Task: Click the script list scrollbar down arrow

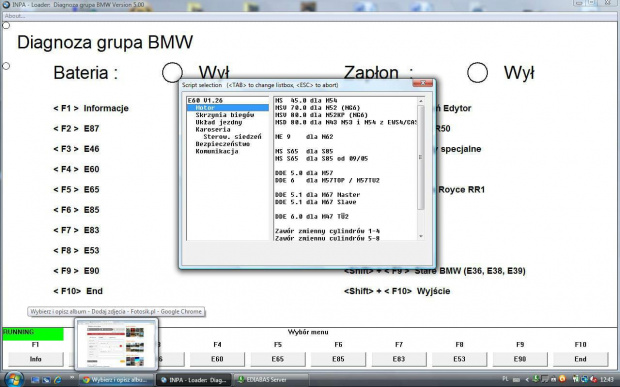Action: point(421,236)
